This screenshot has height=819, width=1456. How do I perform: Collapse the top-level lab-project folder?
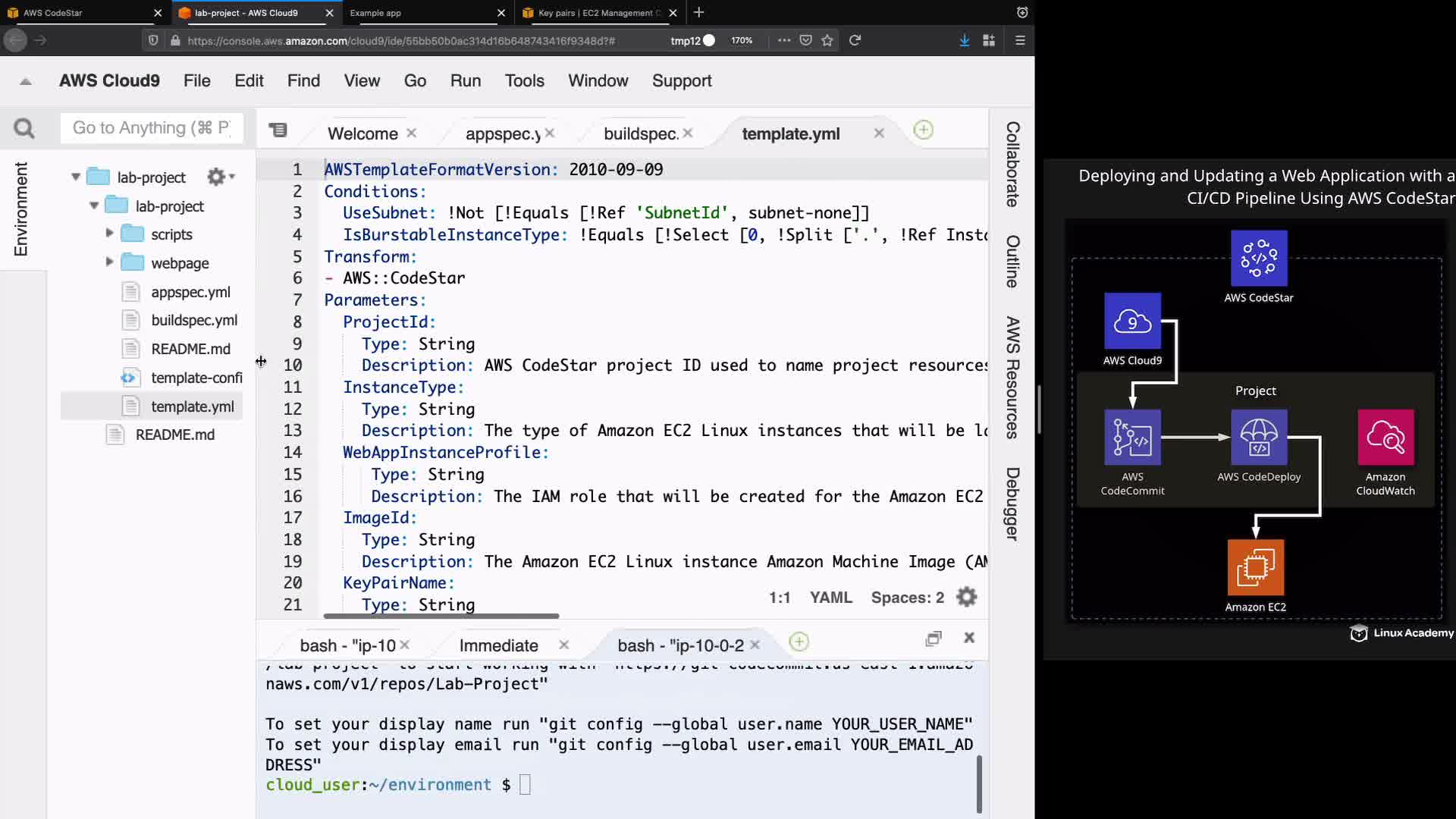(x=76, y=177)
